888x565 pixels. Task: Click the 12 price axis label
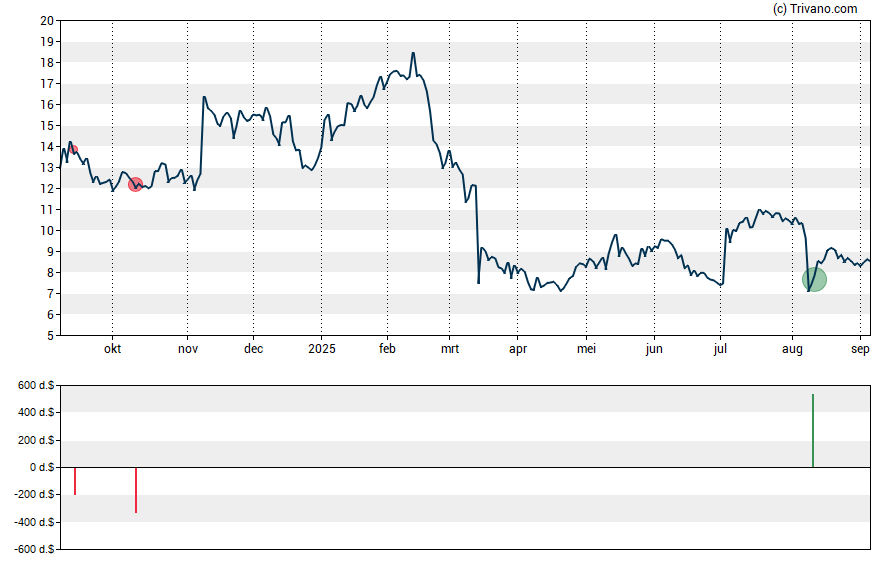(47, 189)
